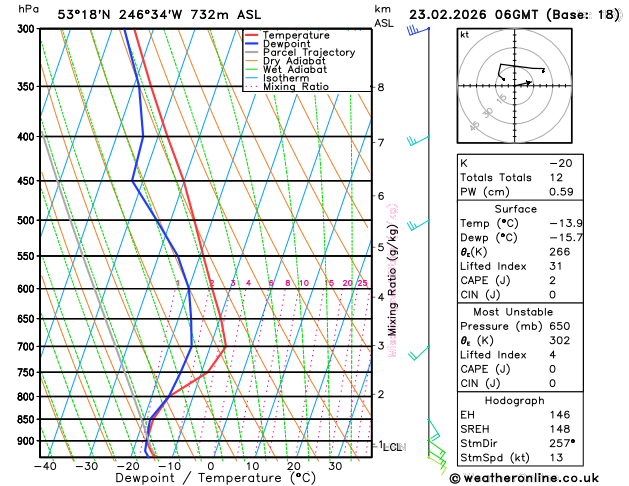The height and width of the screenshot is (486, 629).
Task: Click the hodograph plot
Action: 515,86
